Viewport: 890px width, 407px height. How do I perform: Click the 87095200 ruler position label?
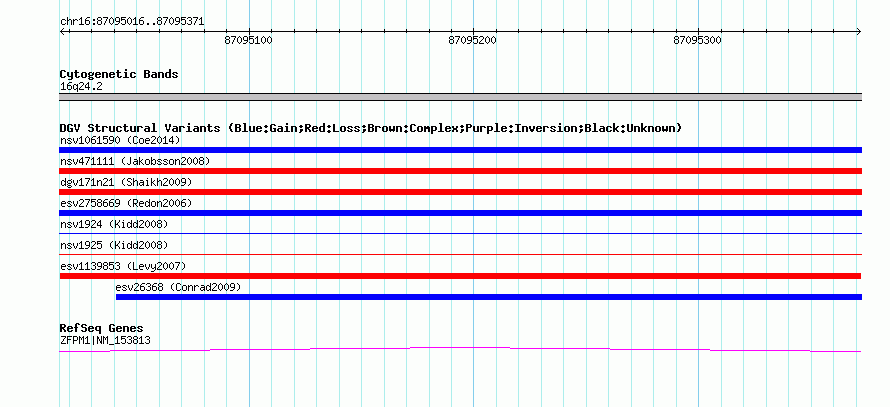pyautogui.click(x=472, y=40)
